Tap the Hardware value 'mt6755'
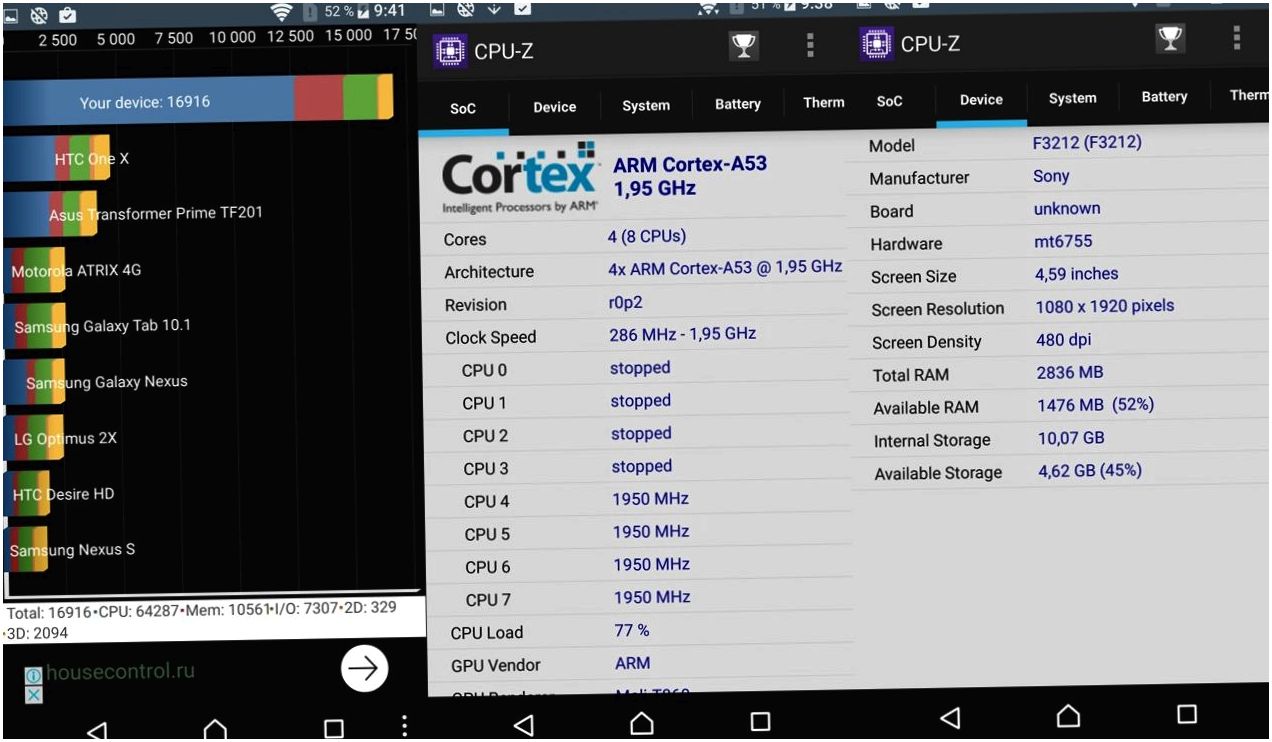The height and width of the screenshot is (742, 1272). coord(1063,241)
